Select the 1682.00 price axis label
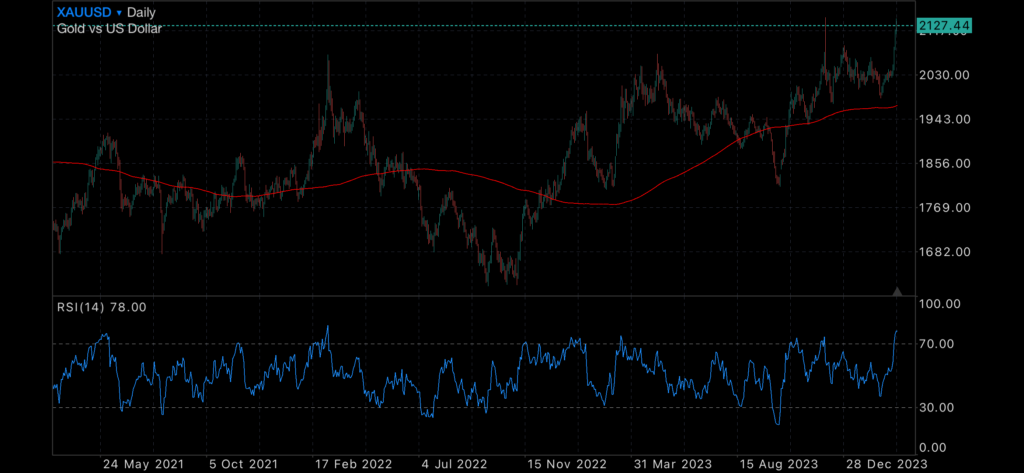 pyautogui.click(x=944, y=252)
